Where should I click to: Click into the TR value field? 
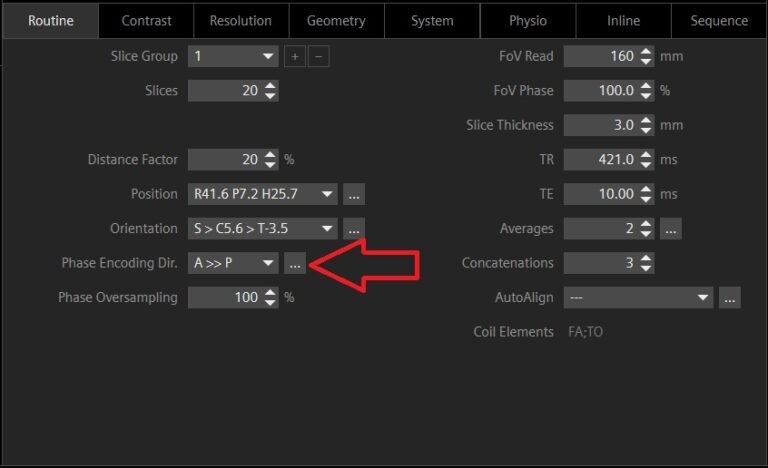600,160
